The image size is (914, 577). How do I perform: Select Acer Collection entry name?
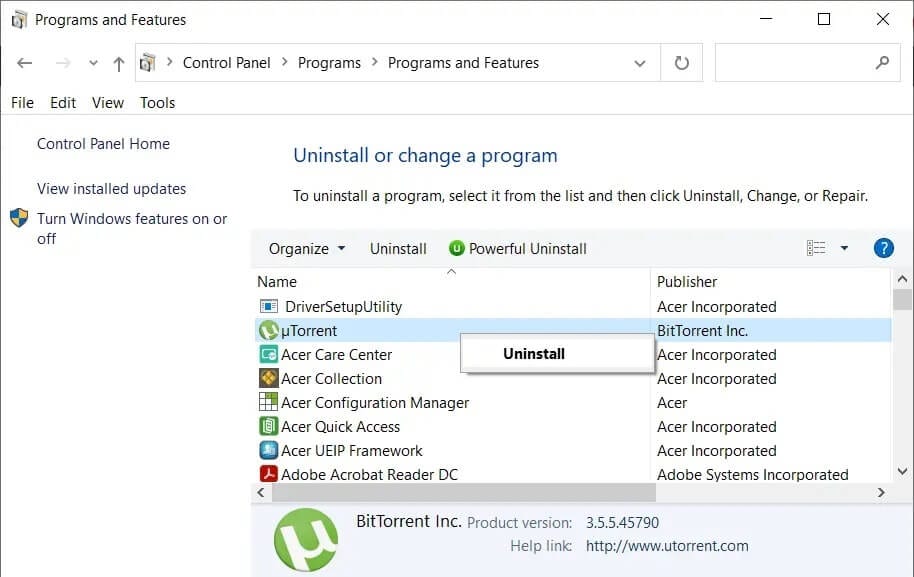point(331,379)
